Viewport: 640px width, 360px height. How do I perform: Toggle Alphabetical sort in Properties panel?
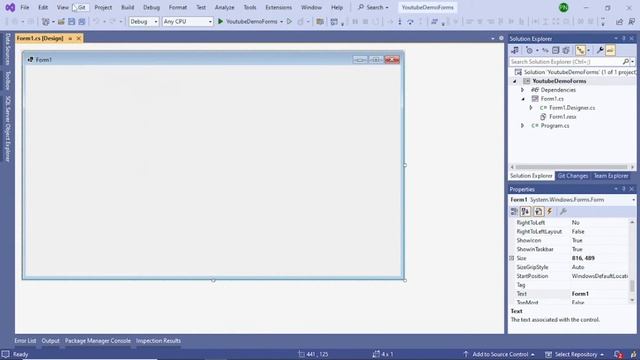point(525,211)
